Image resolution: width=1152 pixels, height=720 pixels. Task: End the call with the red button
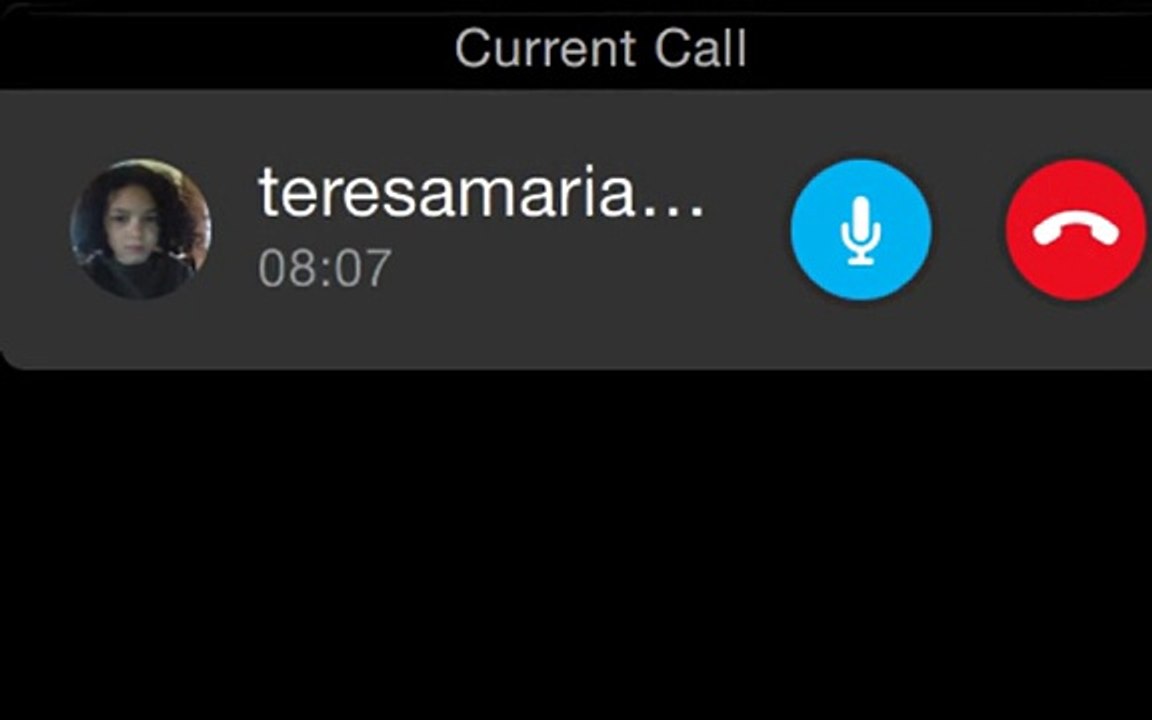[x=1076, y=229]
